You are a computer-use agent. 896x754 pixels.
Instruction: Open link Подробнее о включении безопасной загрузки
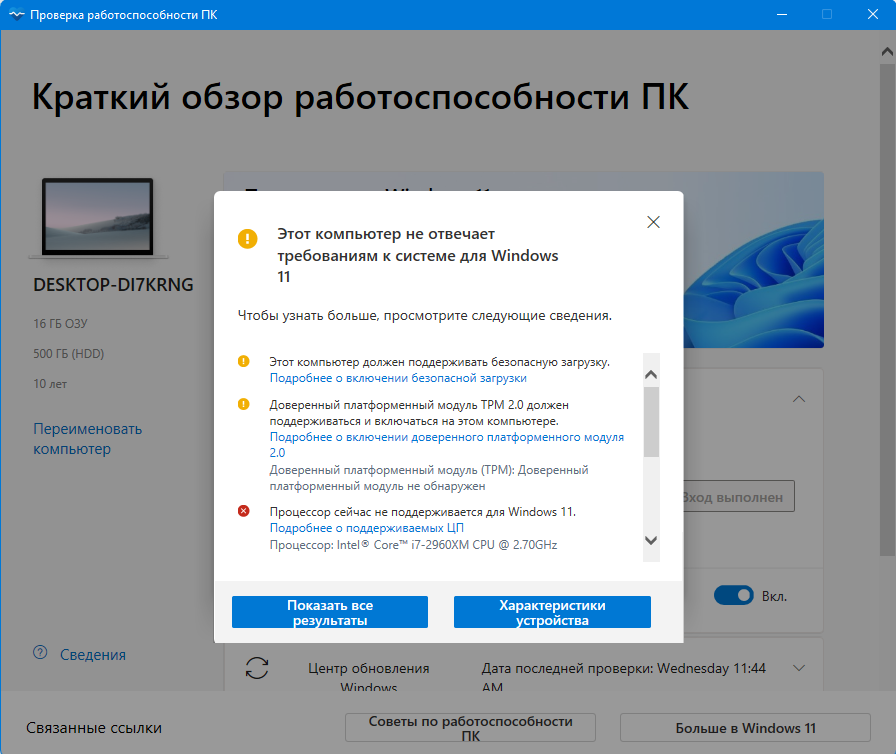tap(398, 378)
